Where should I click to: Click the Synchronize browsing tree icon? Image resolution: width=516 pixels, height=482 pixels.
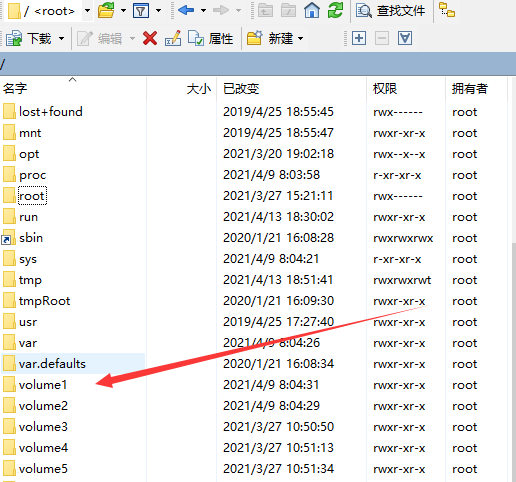[x=447, y=10]
